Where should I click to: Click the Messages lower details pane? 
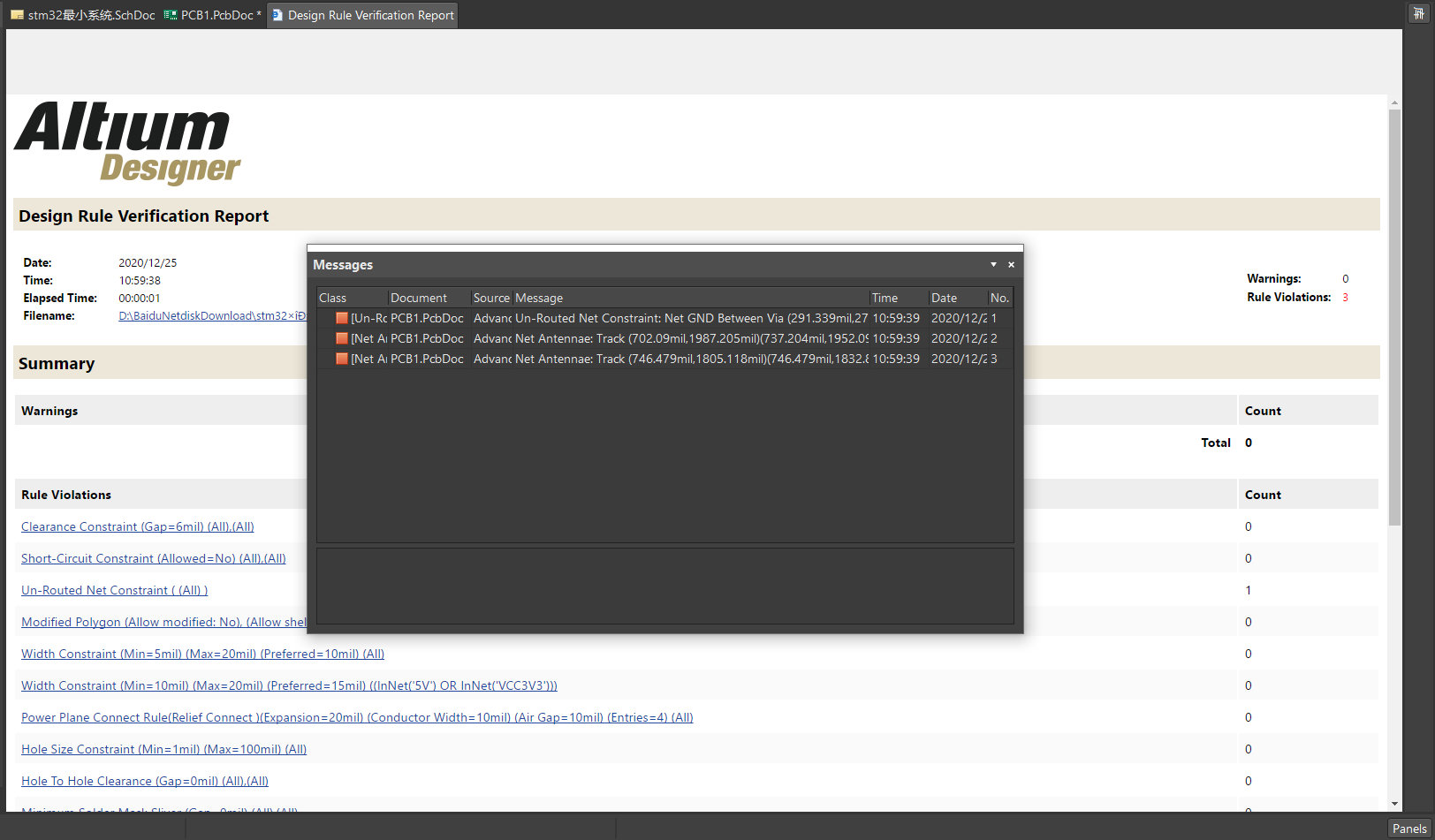(664, 586)
